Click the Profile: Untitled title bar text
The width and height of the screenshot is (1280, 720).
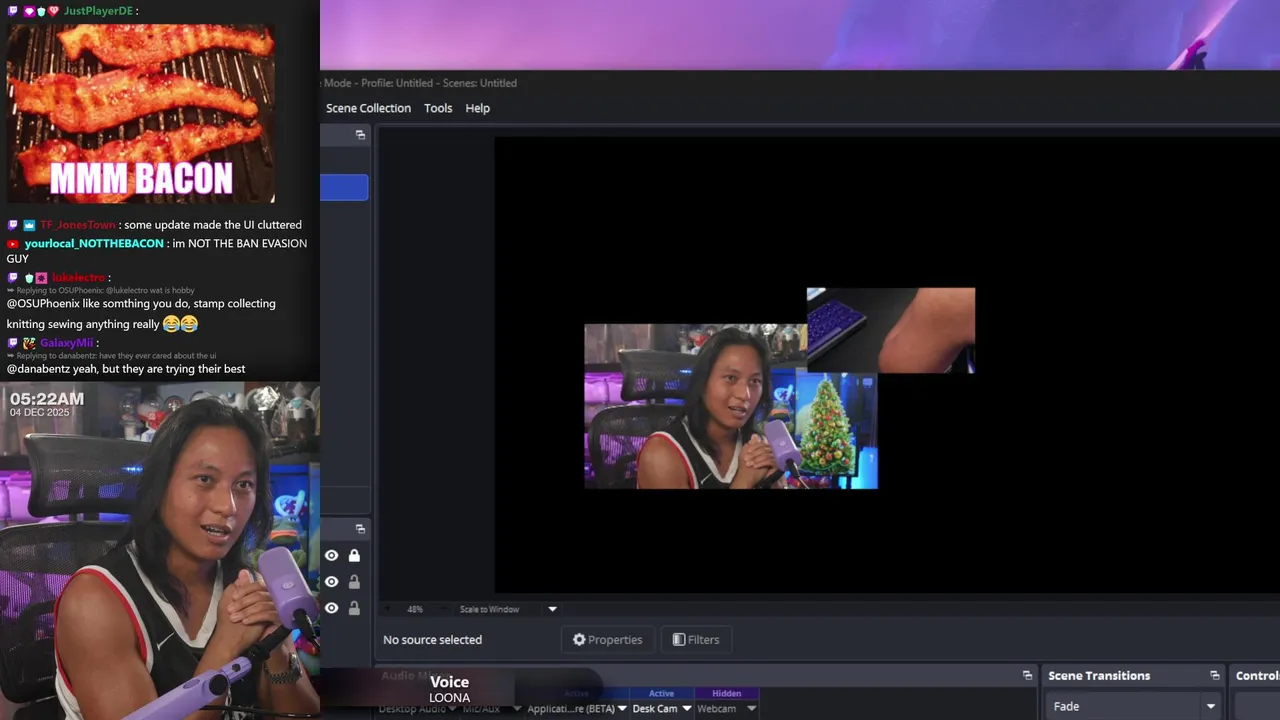pos(398,83)
